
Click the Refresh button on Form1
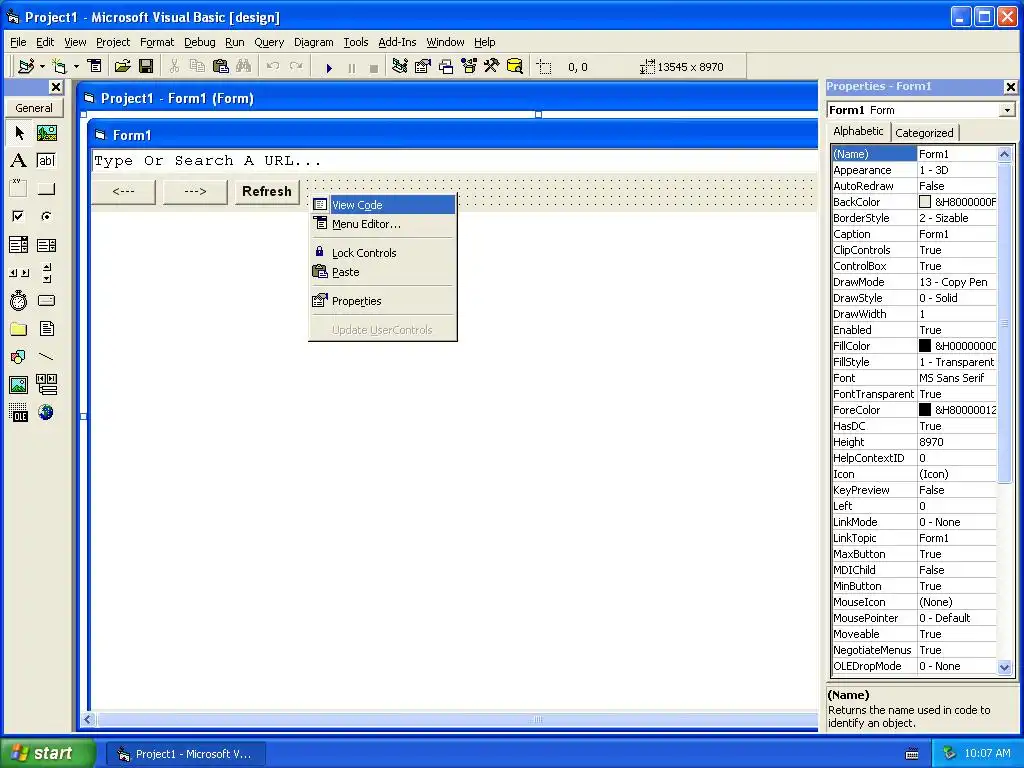tap(266, 191)
